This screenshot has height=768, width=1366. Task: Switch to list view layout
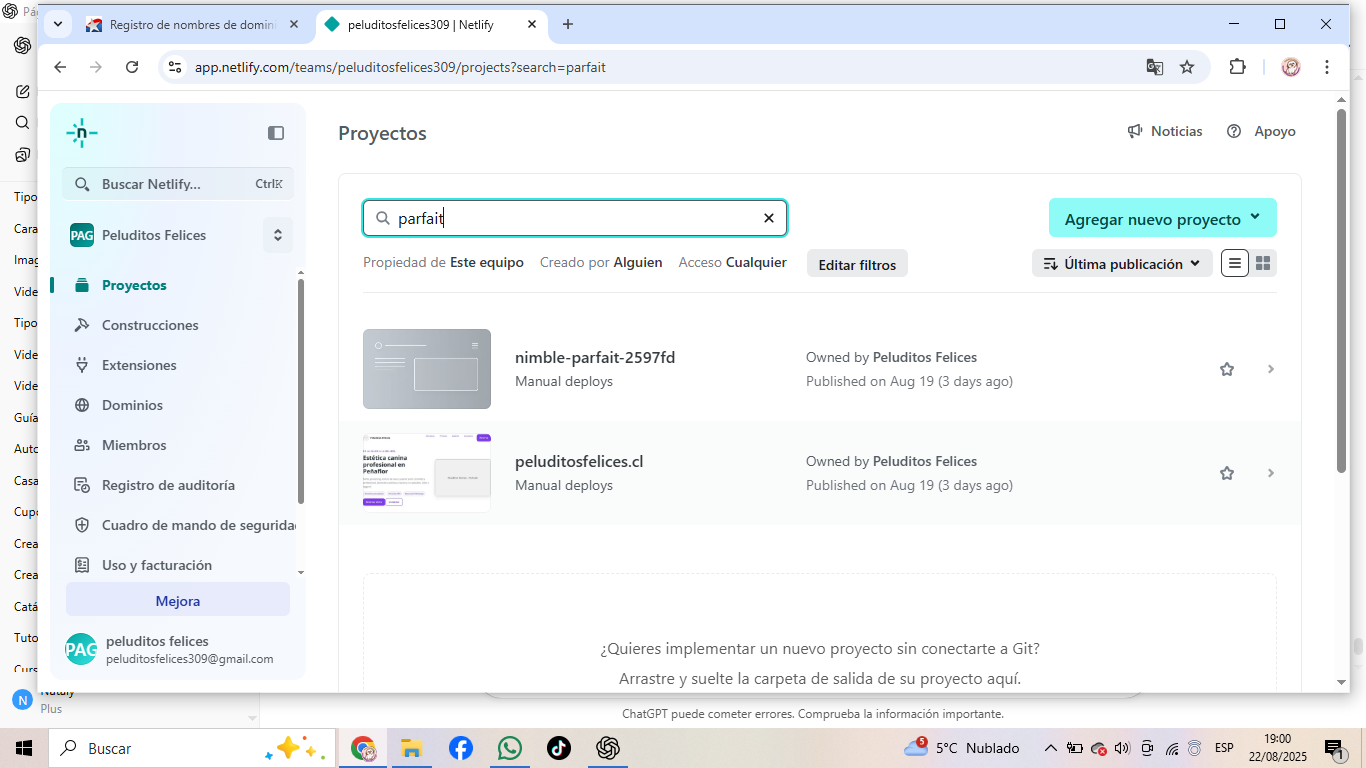(1235, 263)
